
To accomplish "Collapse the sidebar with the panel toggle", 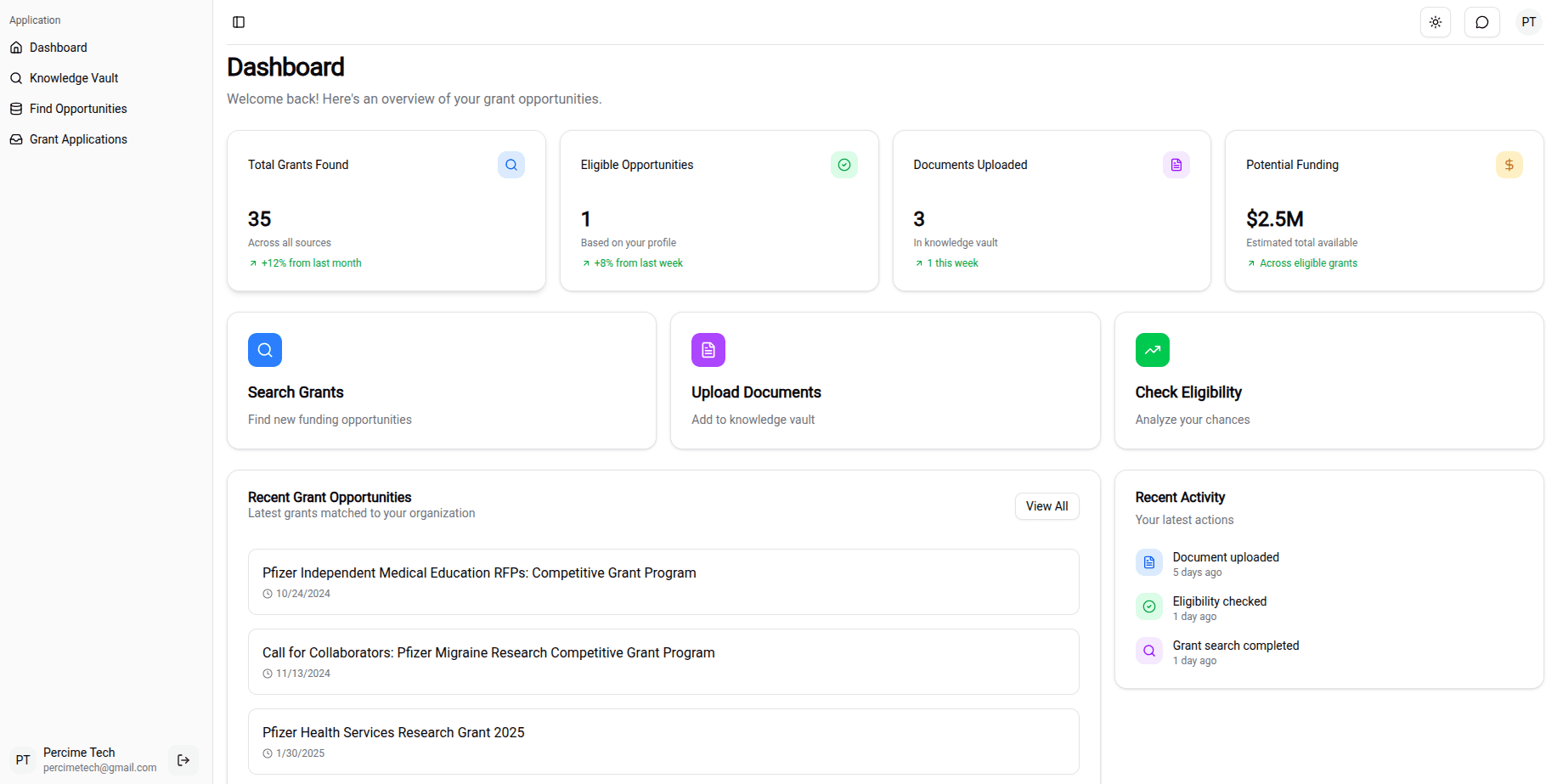I will 238,21.
